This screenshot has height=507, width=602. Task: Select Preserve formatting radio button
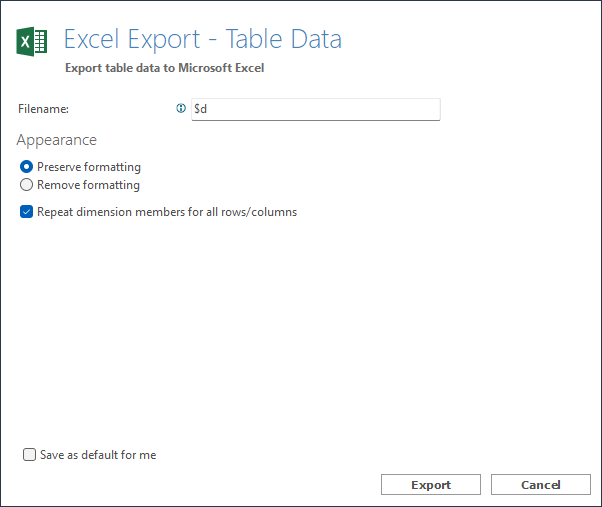click(26, 167)
